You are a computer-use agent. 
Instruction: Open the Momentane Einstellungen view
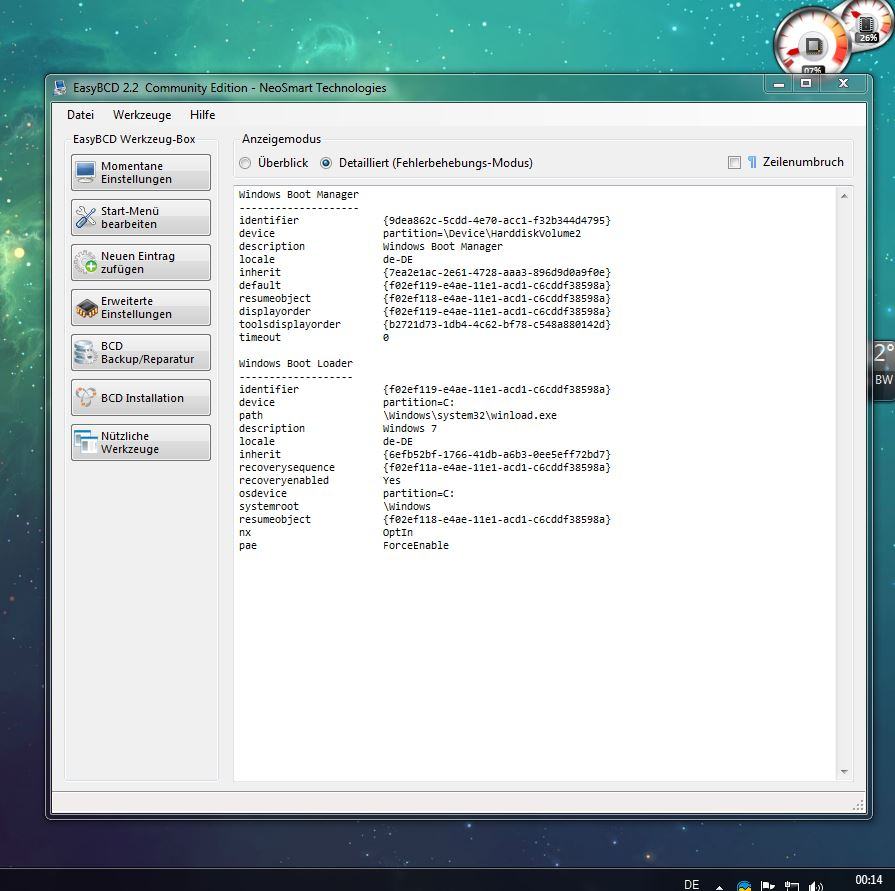coord(141,172)
